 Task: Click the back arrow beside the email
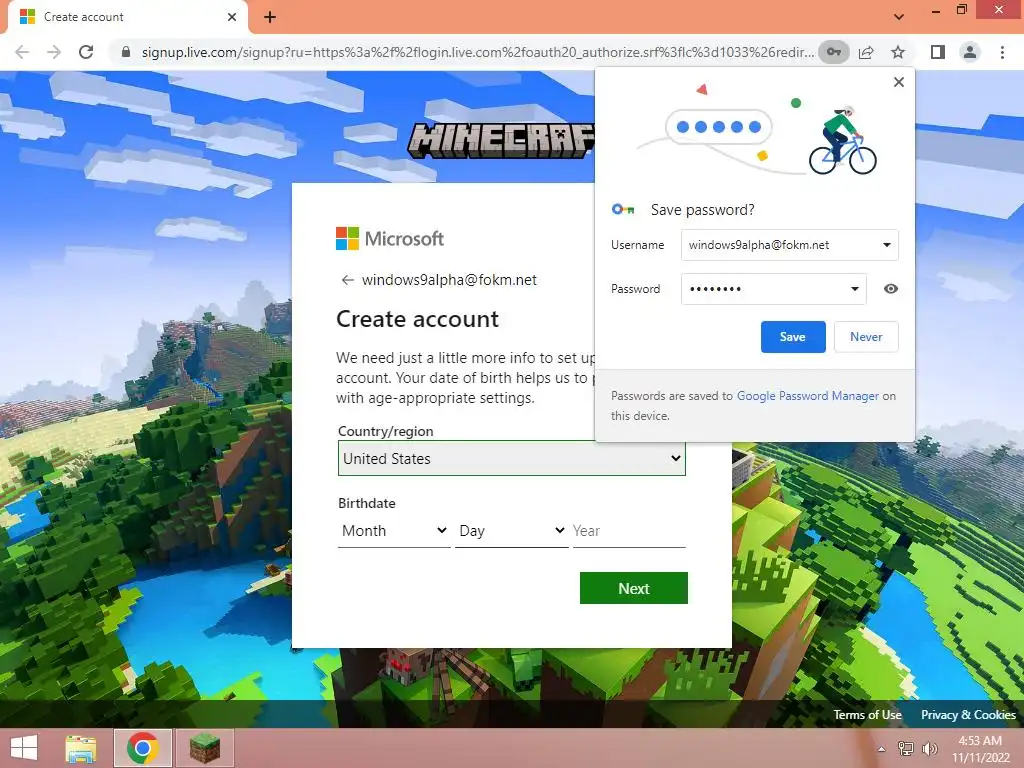click(347, 280)
